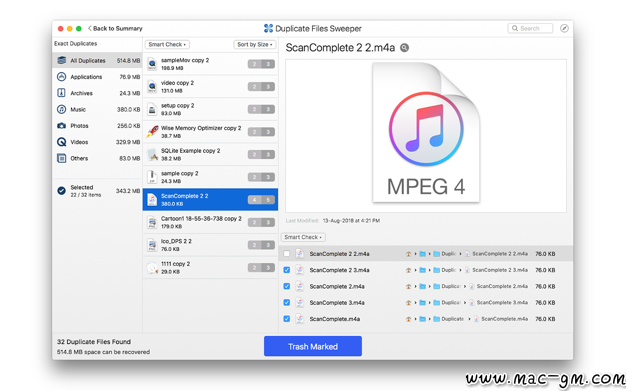Select SQLite Example copy 2 group
The height and width of the screenshot is (391, 626).
(x=210, y=155)
